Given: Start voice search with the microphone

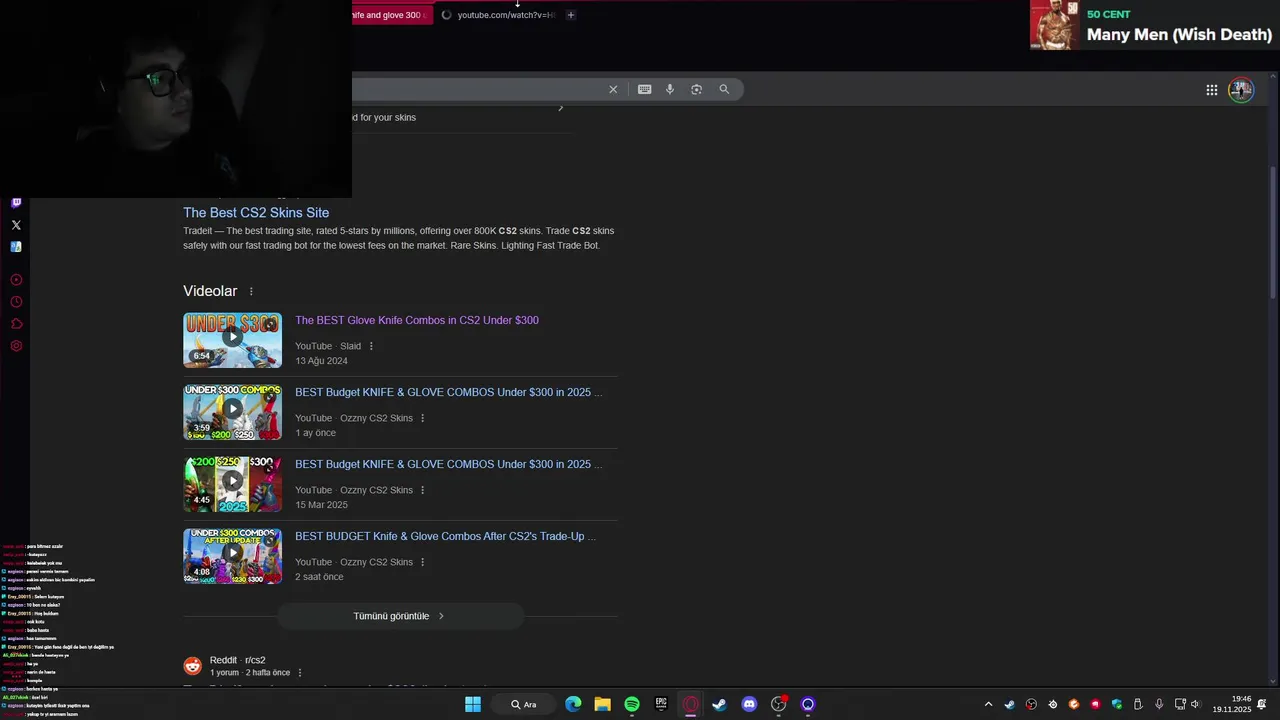Looking at the screenshot, I should pyautogui.click(x=670, y=89).
